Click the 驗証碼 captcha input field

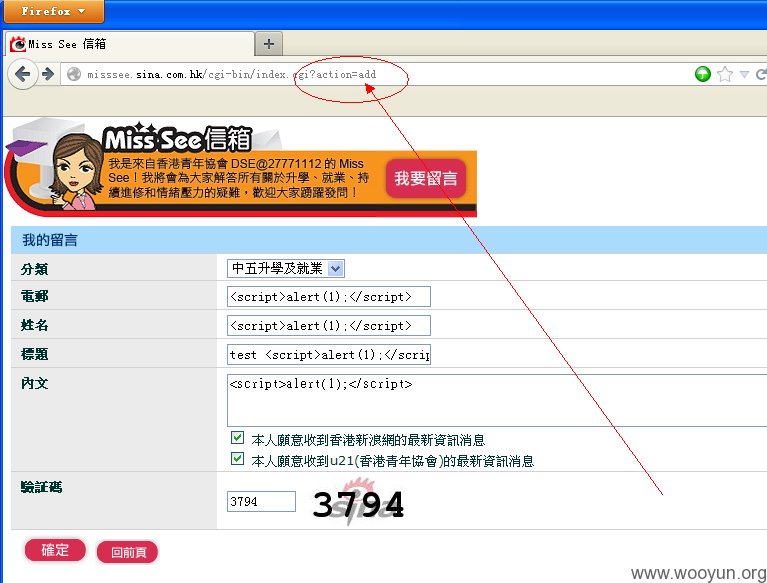click(261, 501)
